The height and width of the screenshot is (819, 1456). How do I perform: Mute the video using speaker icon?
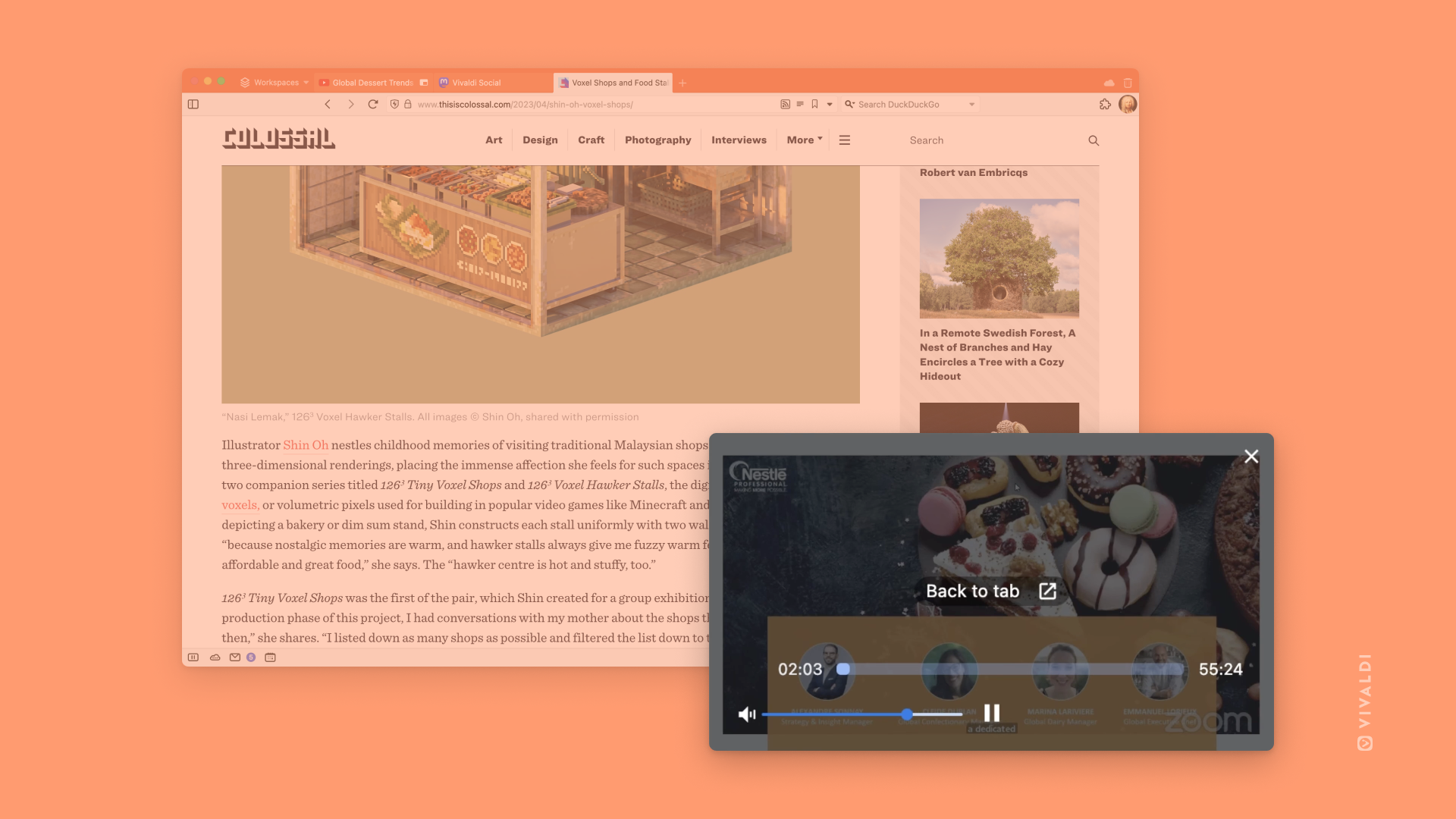pyautogui.click(x=747, y=714)
